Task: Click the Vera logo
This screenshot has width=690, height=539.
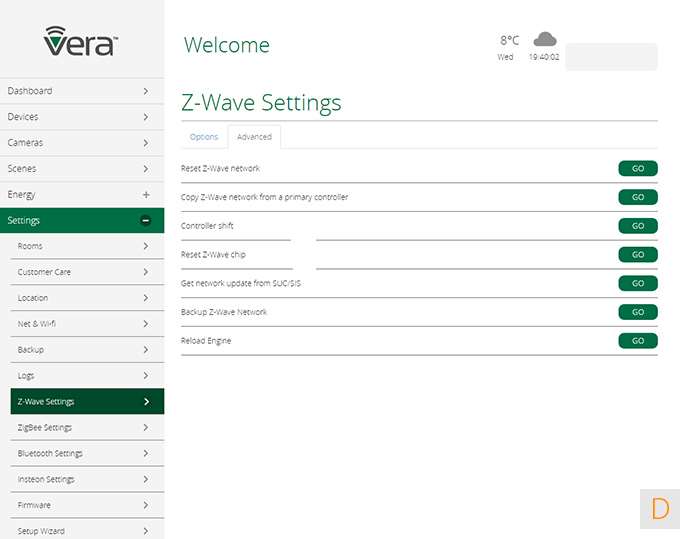Action: (81, 40)
